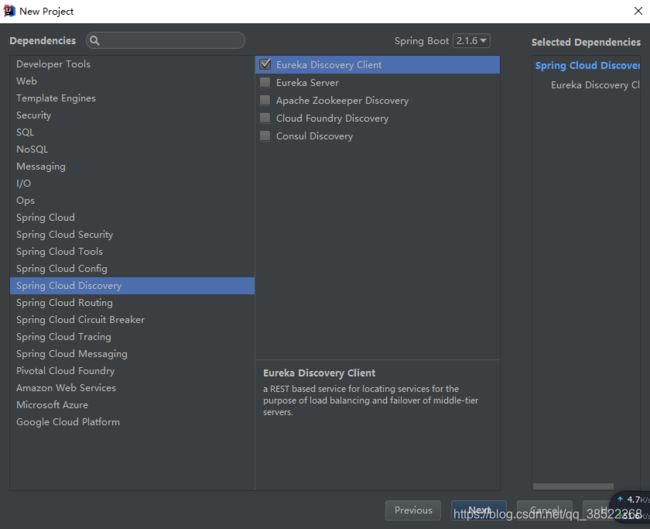Open Amazon Web Services category

[x=132, y=388]
